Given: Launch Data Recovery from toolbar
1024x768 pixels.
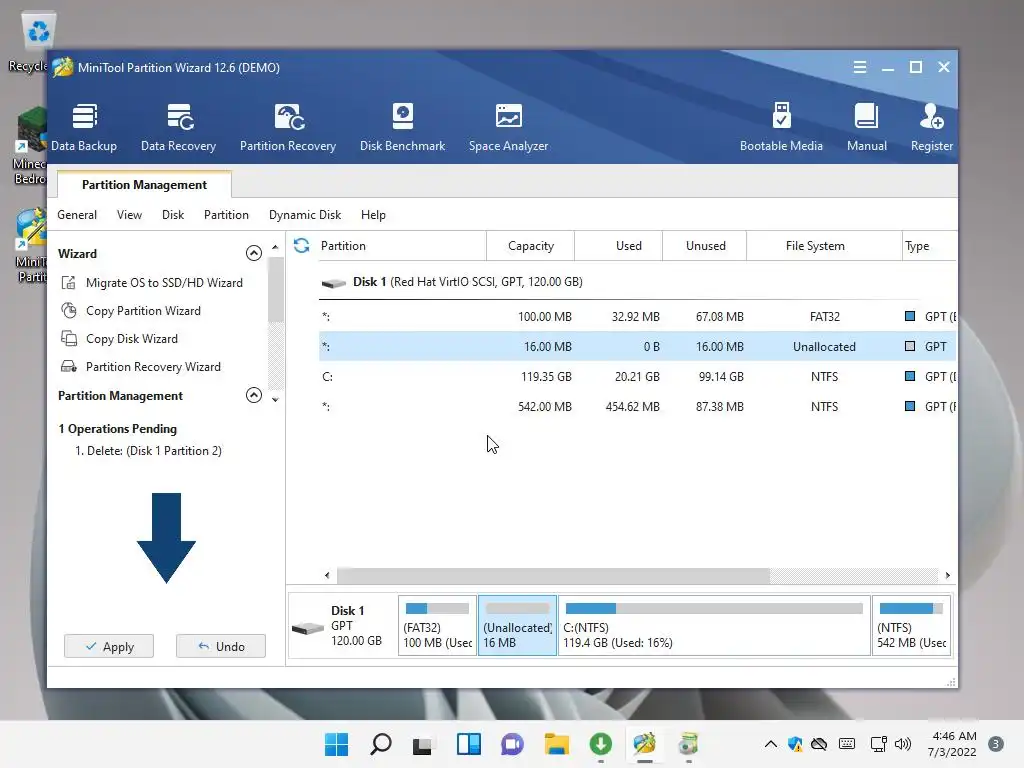Looking at the screenshot, I should point(178,127).
